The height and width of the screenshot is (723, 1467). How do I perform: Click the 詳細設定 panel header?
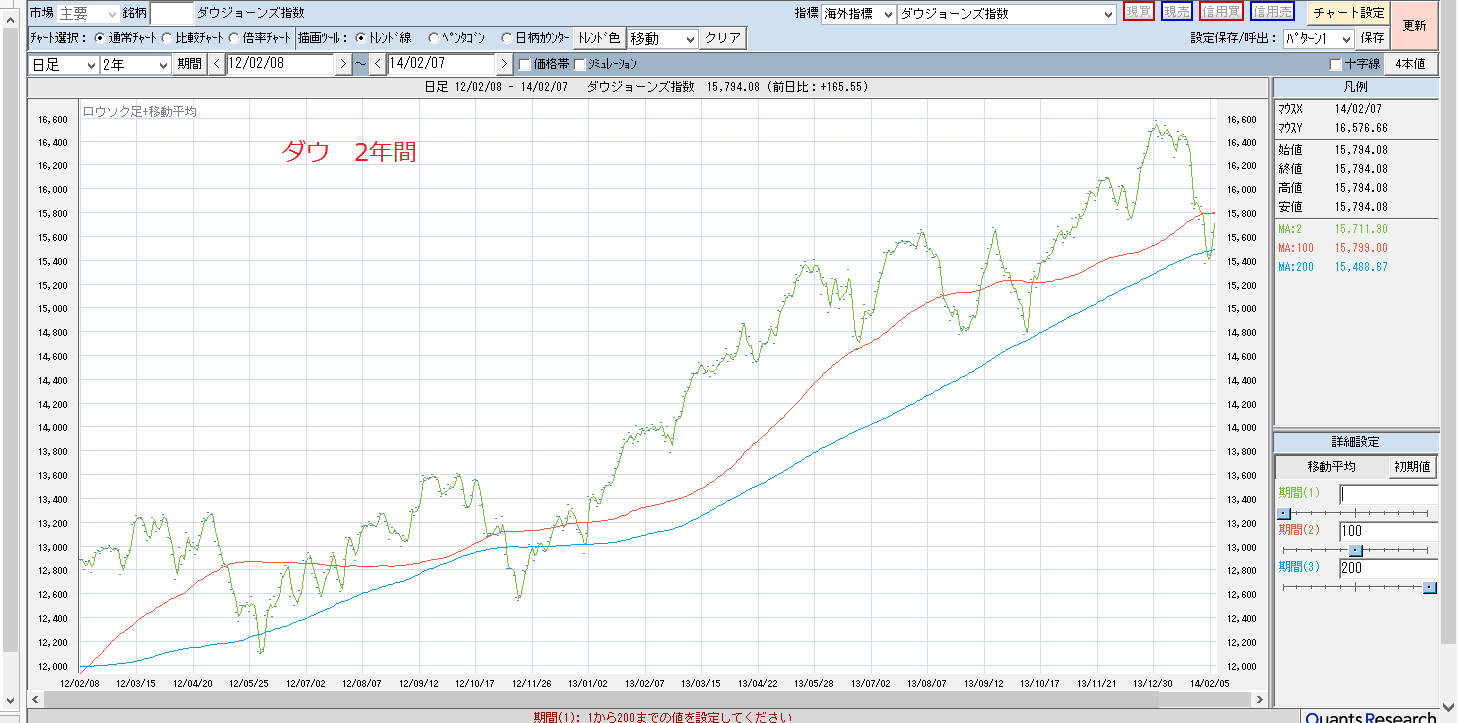[1356, 442]
